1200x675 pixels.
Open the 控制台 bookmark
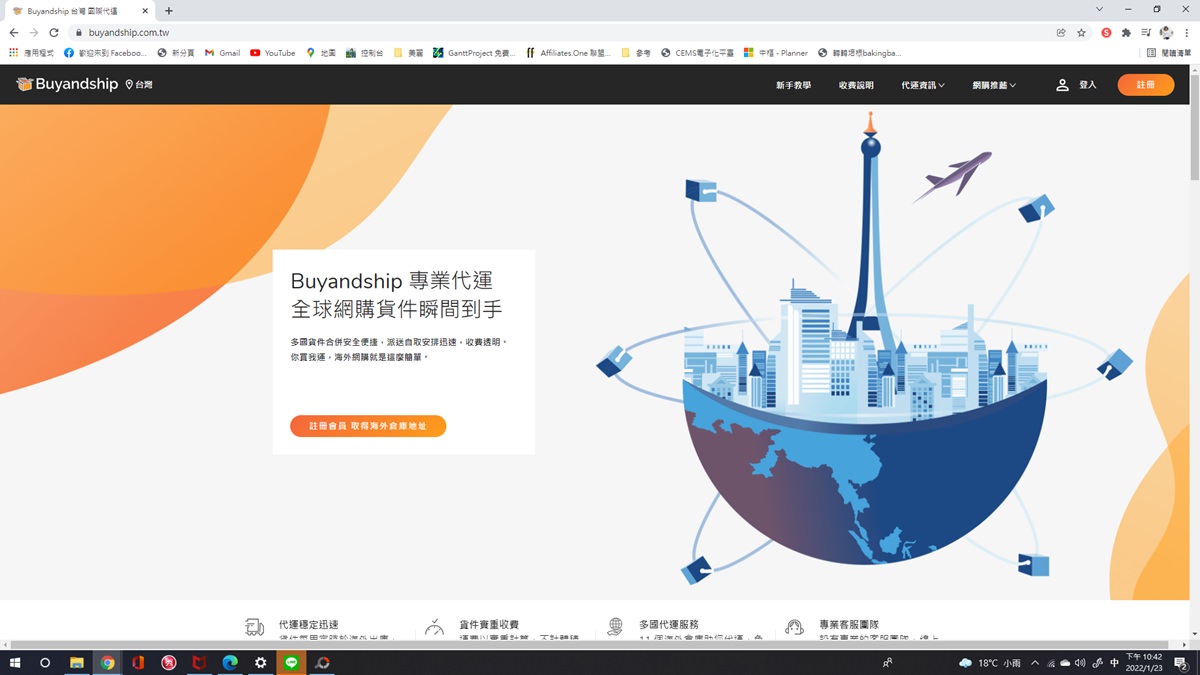365,53
